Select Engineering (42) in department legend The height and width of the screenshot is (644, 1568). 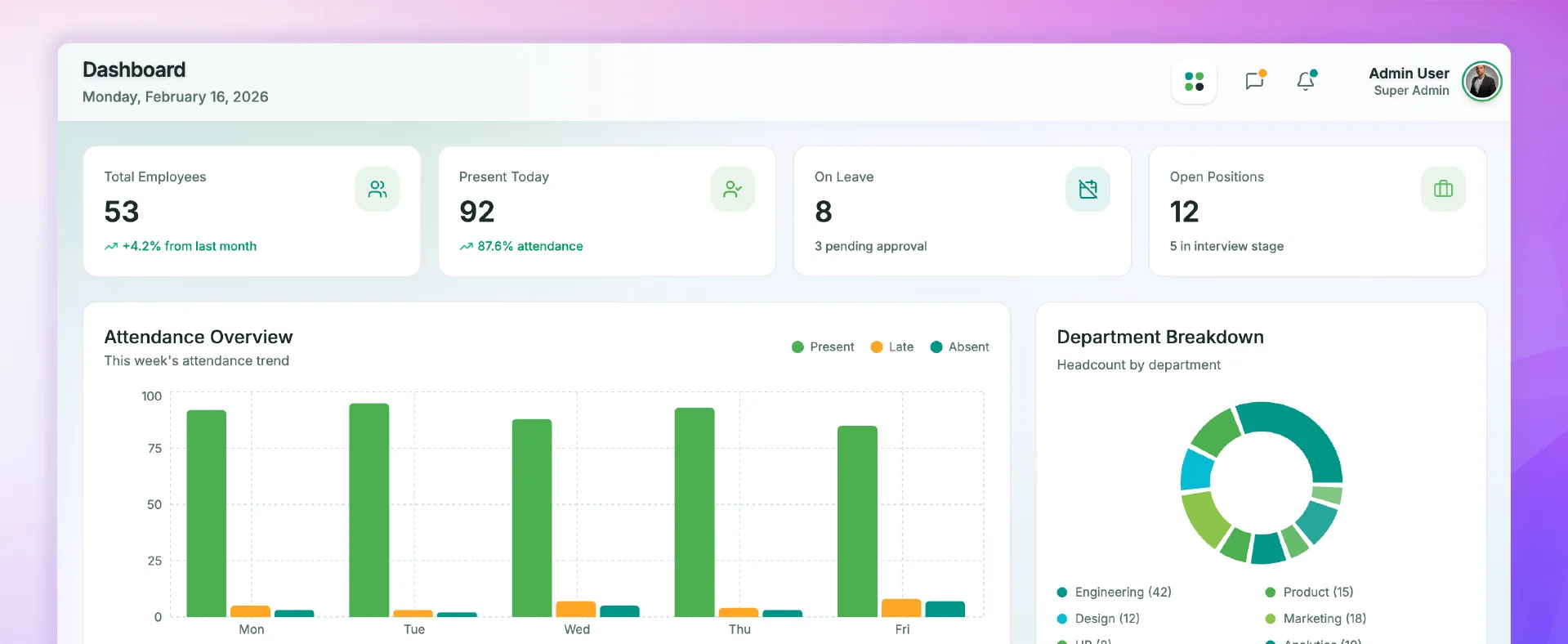pyautogui.click(x=1115, y=593)
